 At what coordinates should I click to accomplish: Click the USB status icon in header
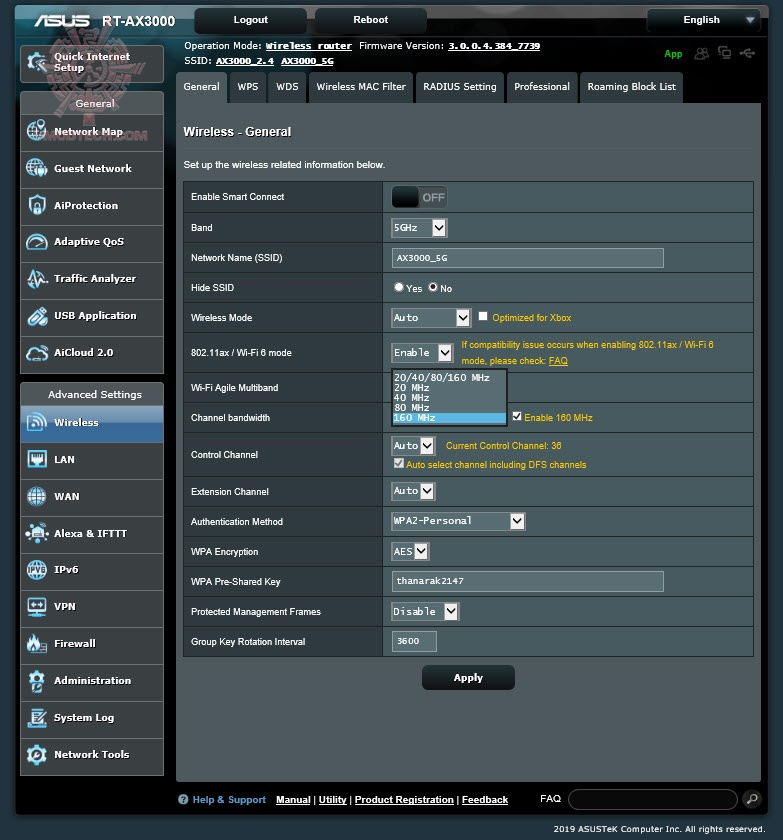[x=747, y=53]
